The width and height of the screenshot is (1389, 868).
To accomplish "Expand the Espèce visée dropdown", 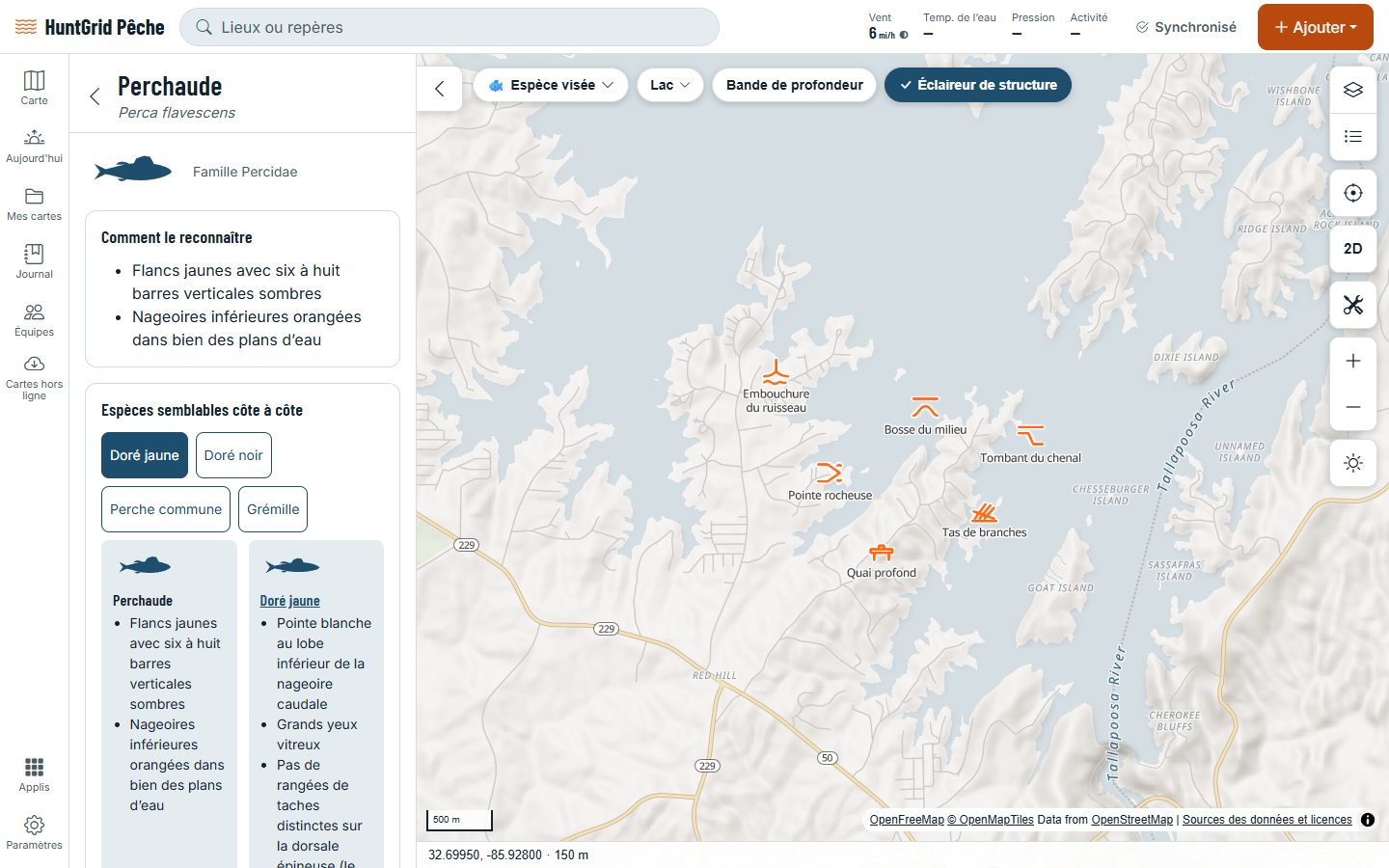I will coord(551,85).
